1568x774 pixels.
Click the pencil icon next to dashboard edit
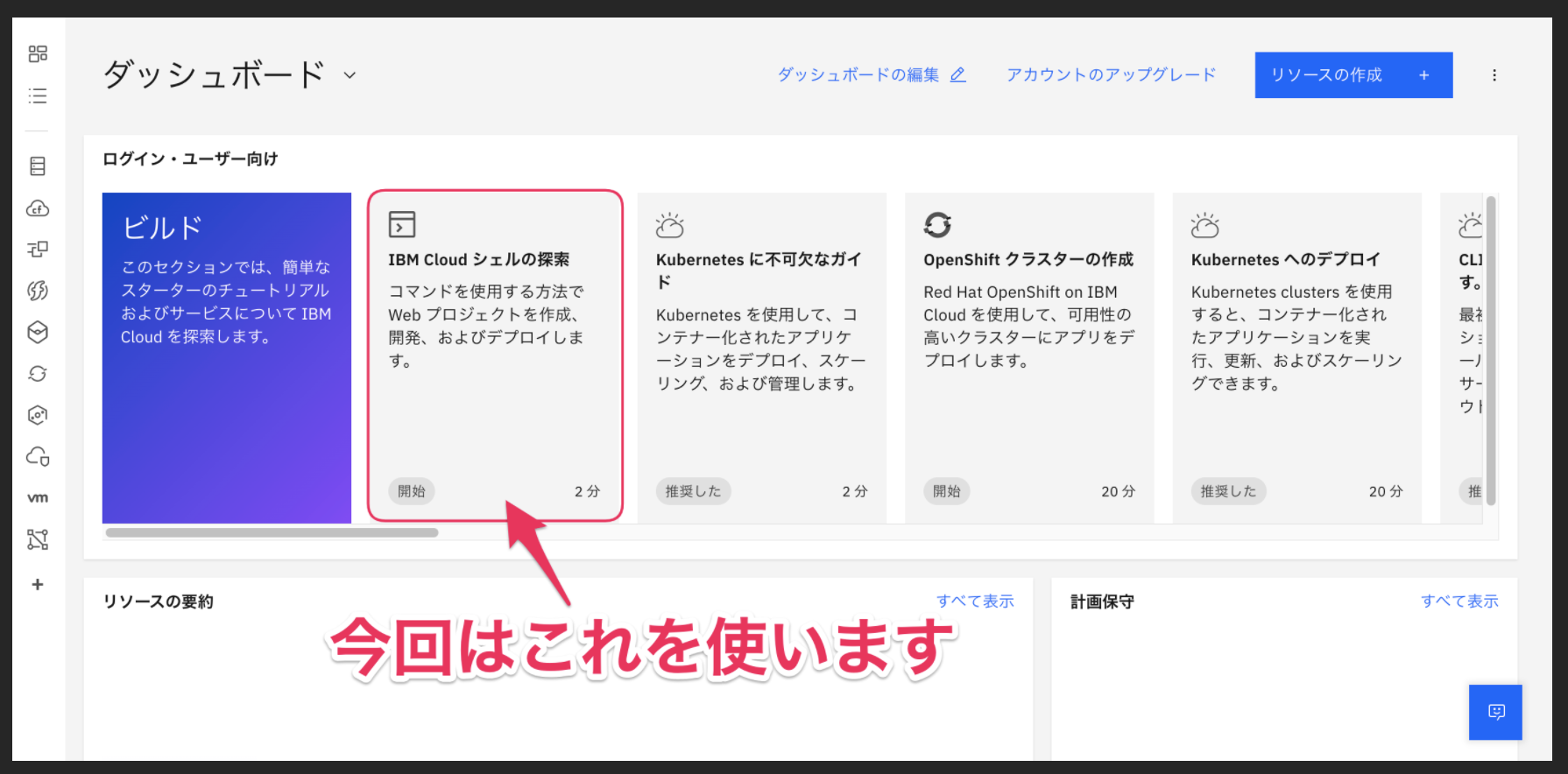[x=958, y=75]
